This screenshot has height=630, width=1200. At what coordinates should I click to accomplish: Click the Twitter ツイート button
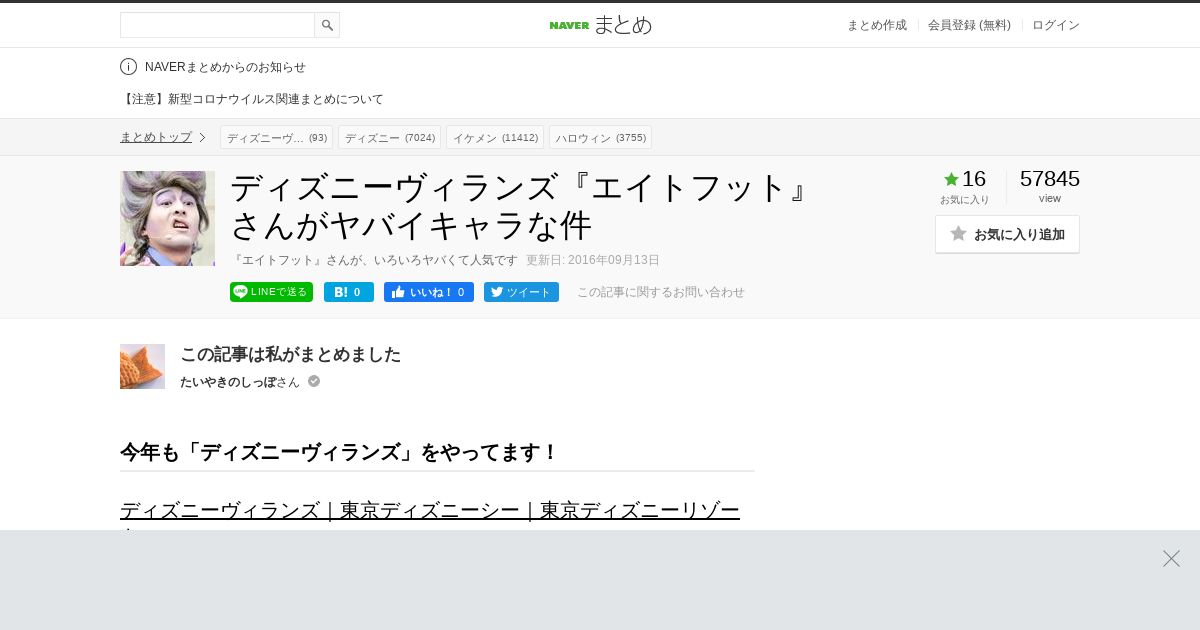tap(521, 292)
